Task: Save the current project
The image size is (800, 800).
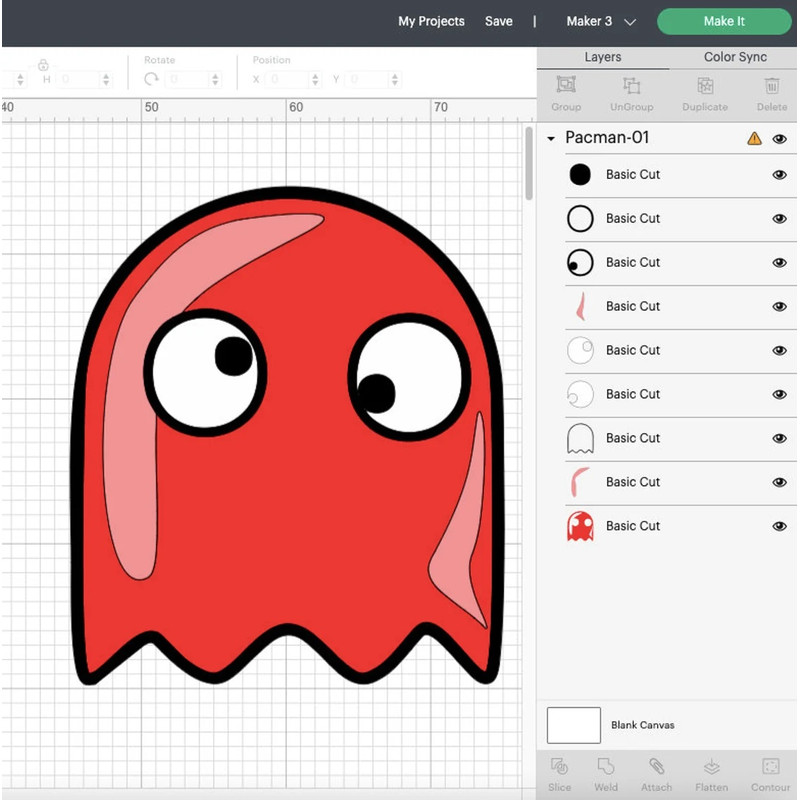Action: click(x=499, y=21)
